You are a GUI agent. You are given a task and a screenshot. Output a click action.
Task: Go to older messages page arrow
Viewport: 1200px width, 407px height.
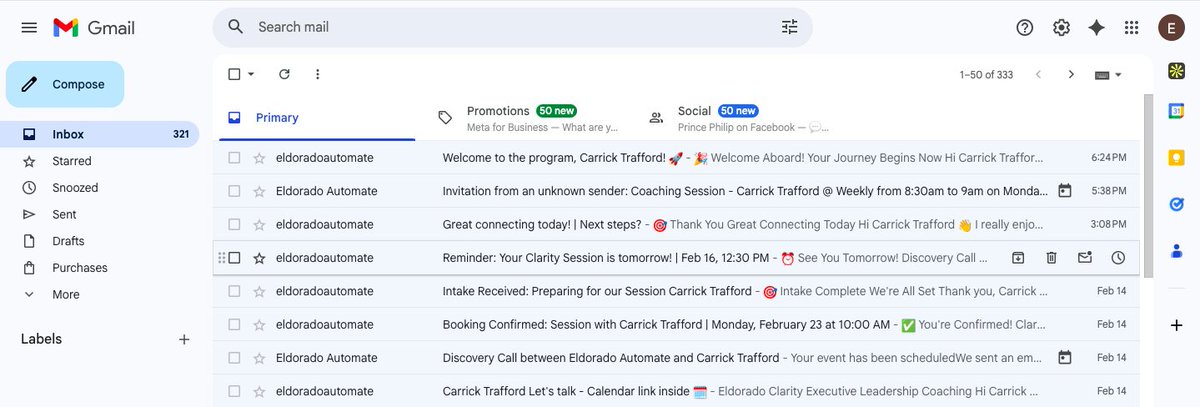(1071, 74)
